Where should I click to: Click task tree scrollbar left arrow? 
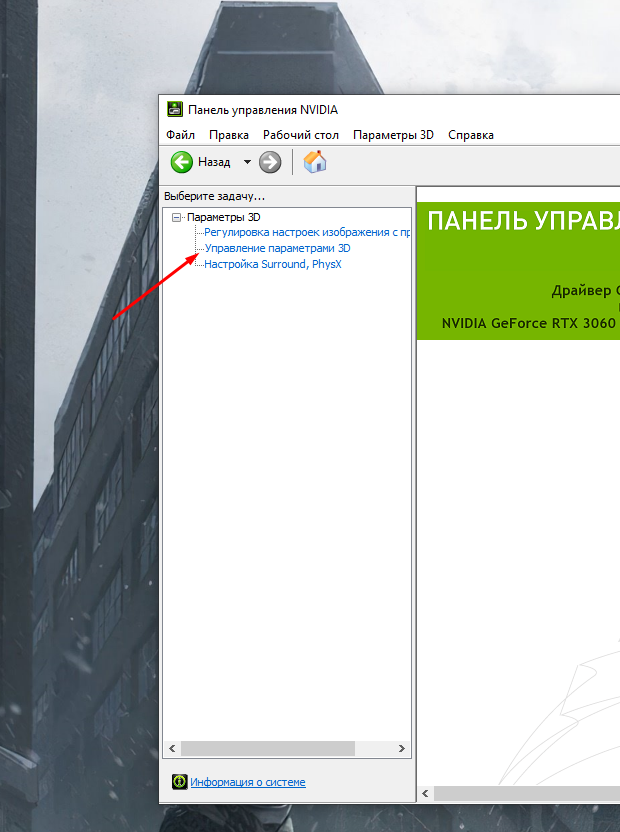[x=172, y=748]
